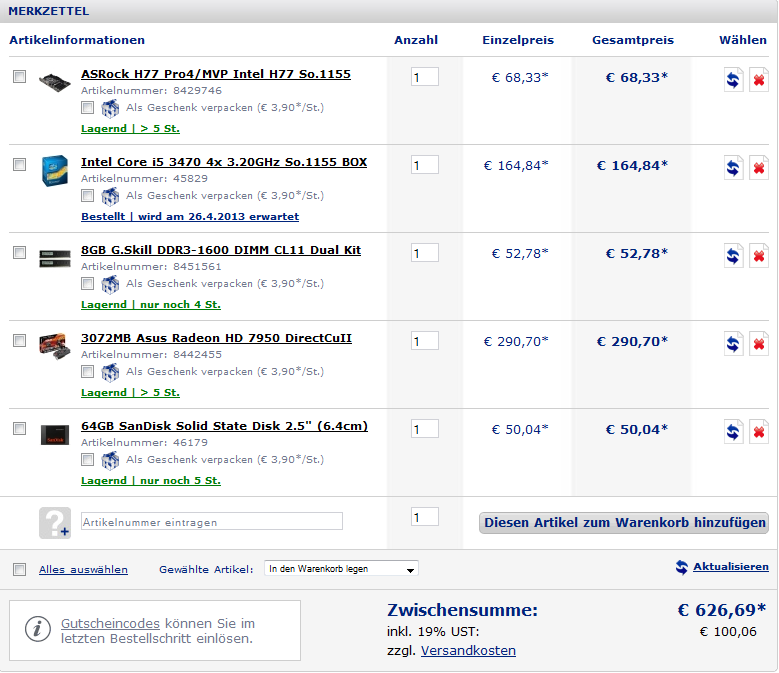Select the 8GB G.Skill DDR3 row checkbox

click(x=19, y=252)
